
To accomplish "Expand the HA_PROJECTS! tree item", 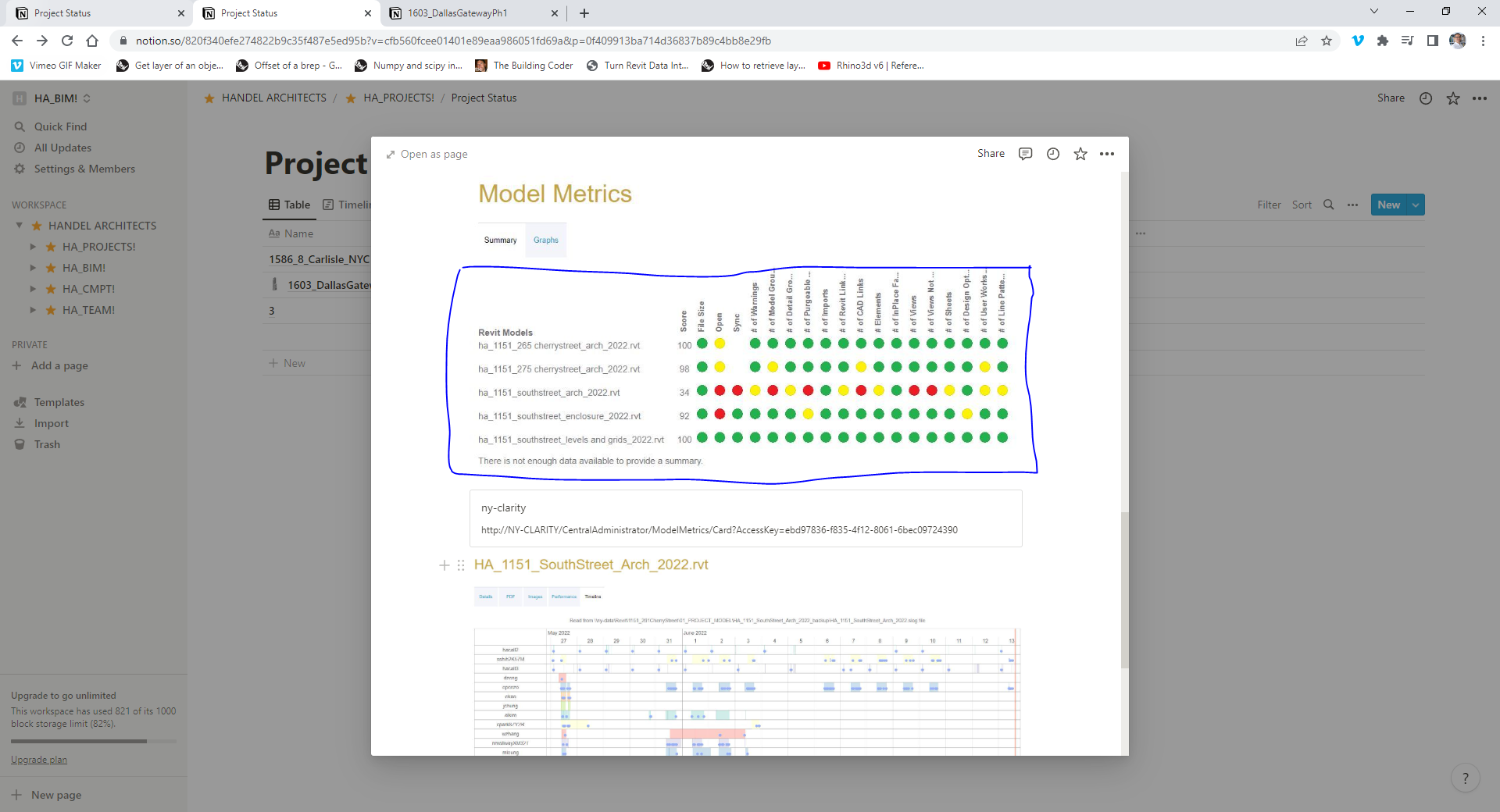I will point(33,247).
